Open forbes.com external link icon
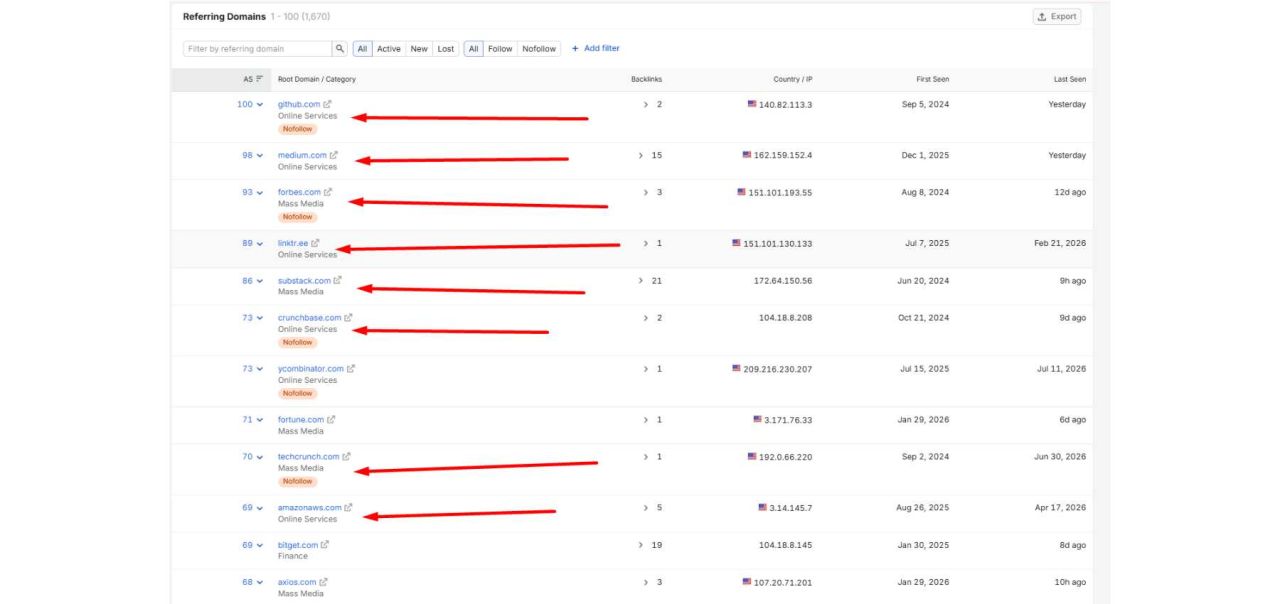1280x604 pixels. coord(328,192)
